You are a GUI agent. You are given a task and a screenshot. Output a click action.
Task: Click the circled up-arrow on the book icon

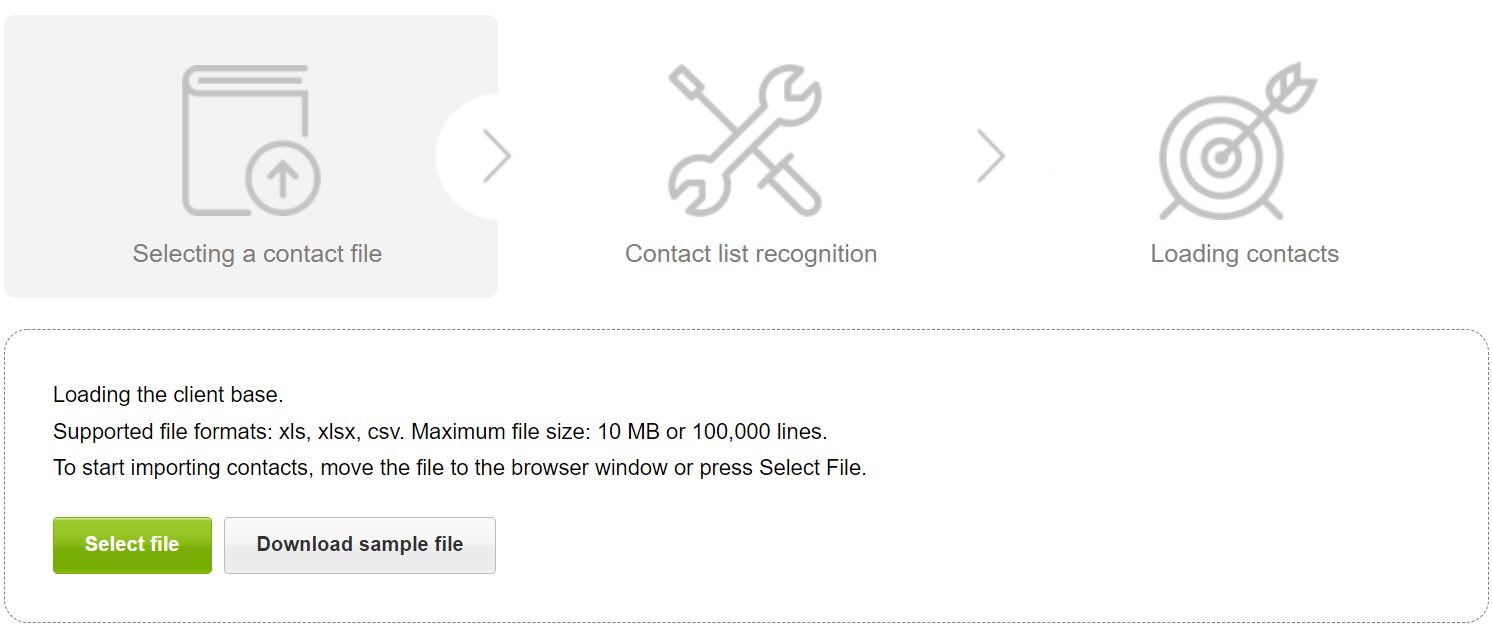283,180
